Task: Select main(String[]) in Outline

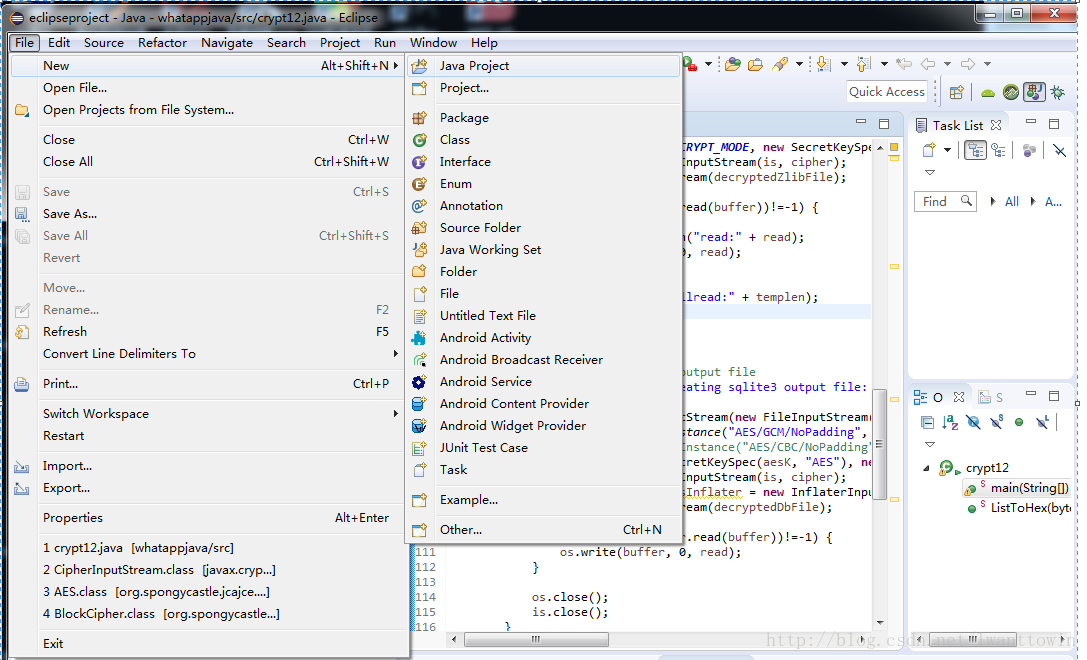Action: click(1029, 488)
